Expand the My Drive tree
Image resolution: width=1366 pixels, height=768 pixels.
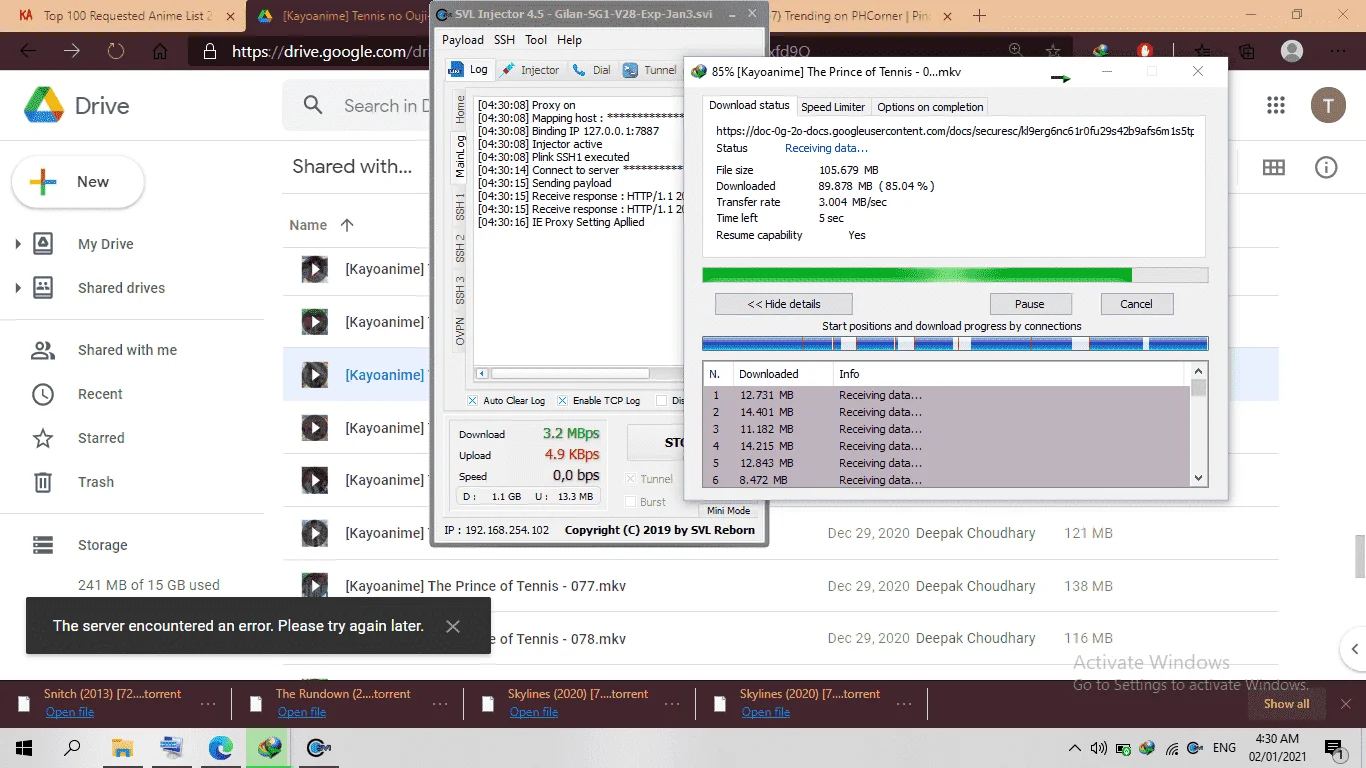coord(18,244)
